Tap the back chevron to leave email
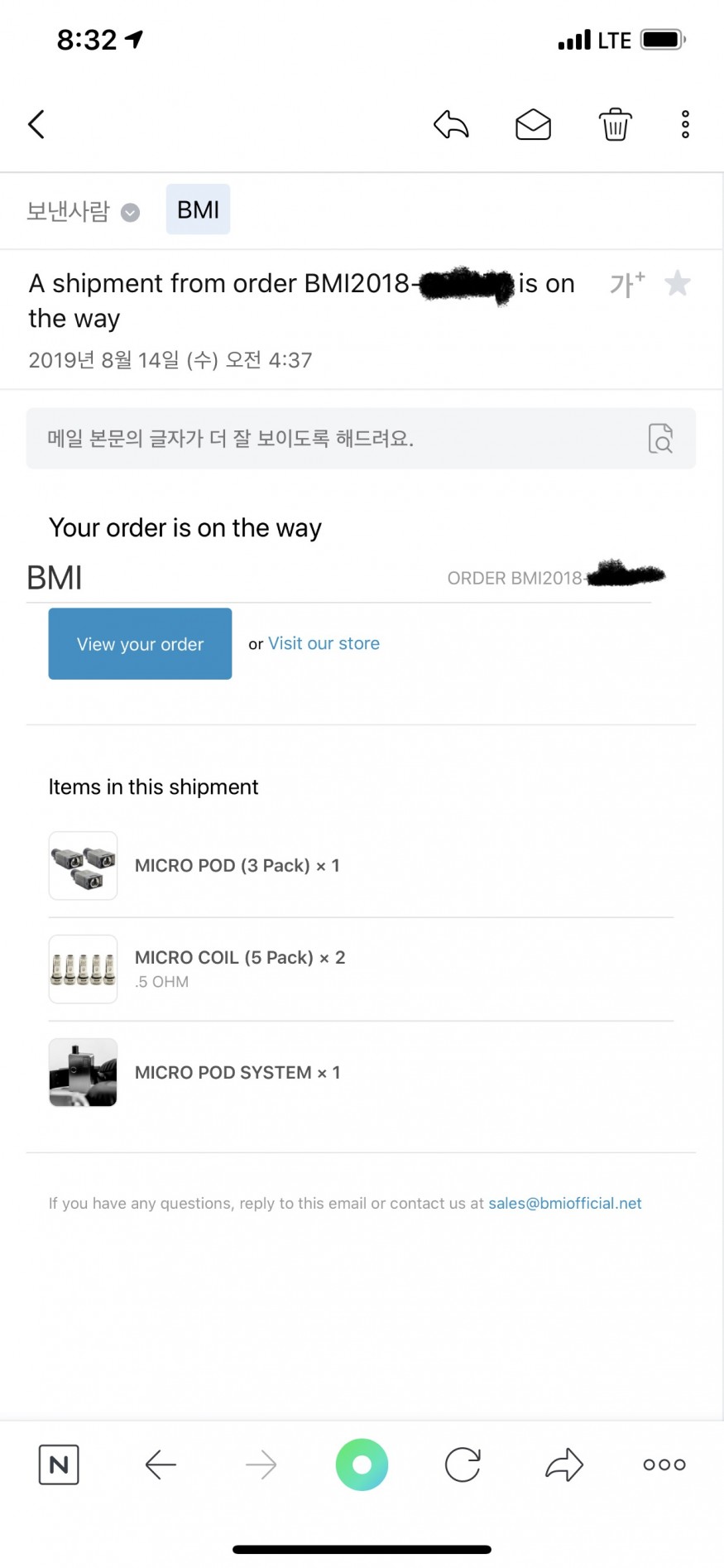 (x=36, y=124)
